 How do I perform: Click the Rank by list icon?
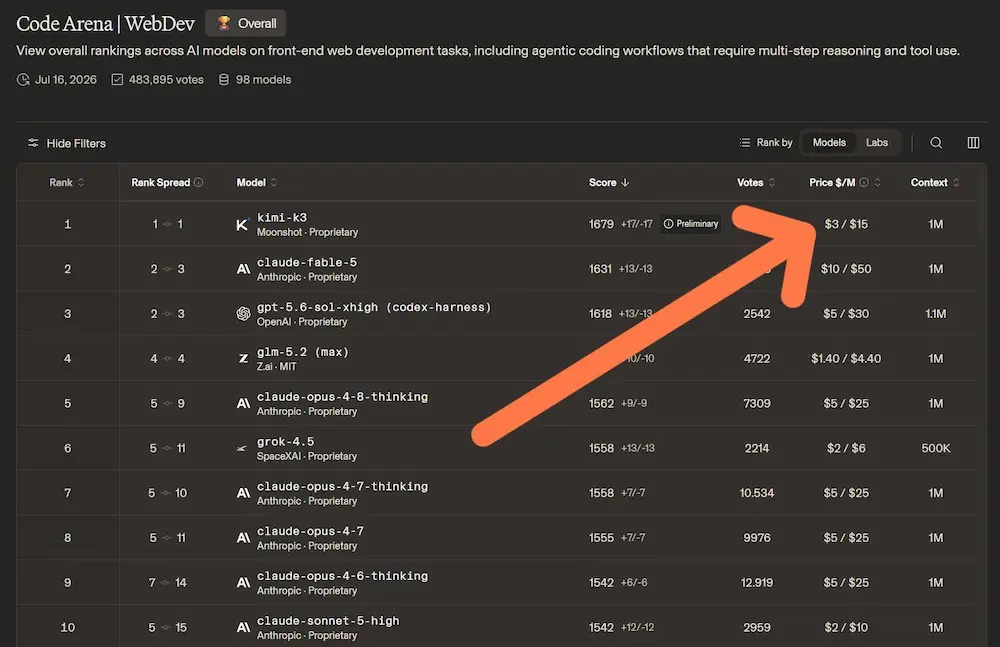(744, 143)
